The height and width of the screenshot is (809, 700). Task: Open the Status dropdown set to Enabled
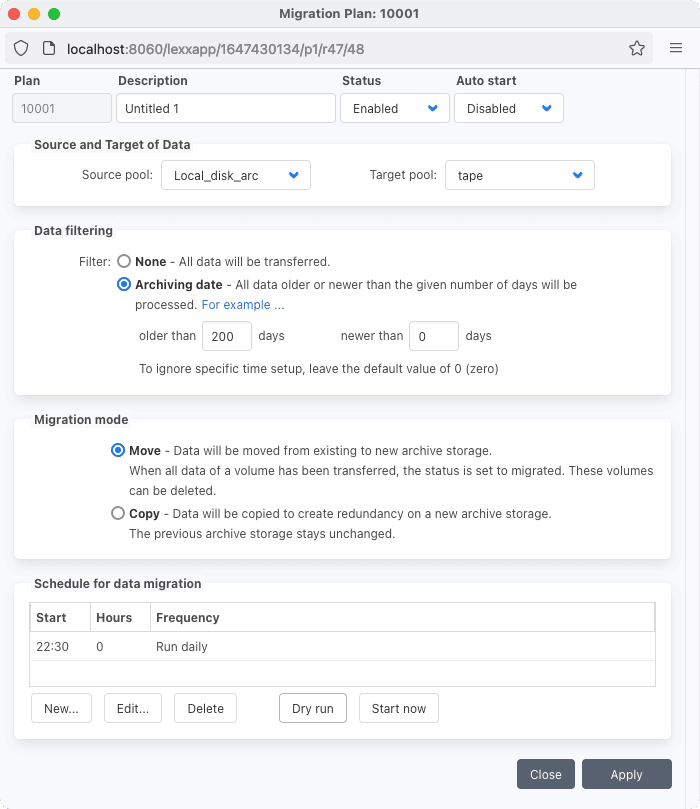coord(394,108)
